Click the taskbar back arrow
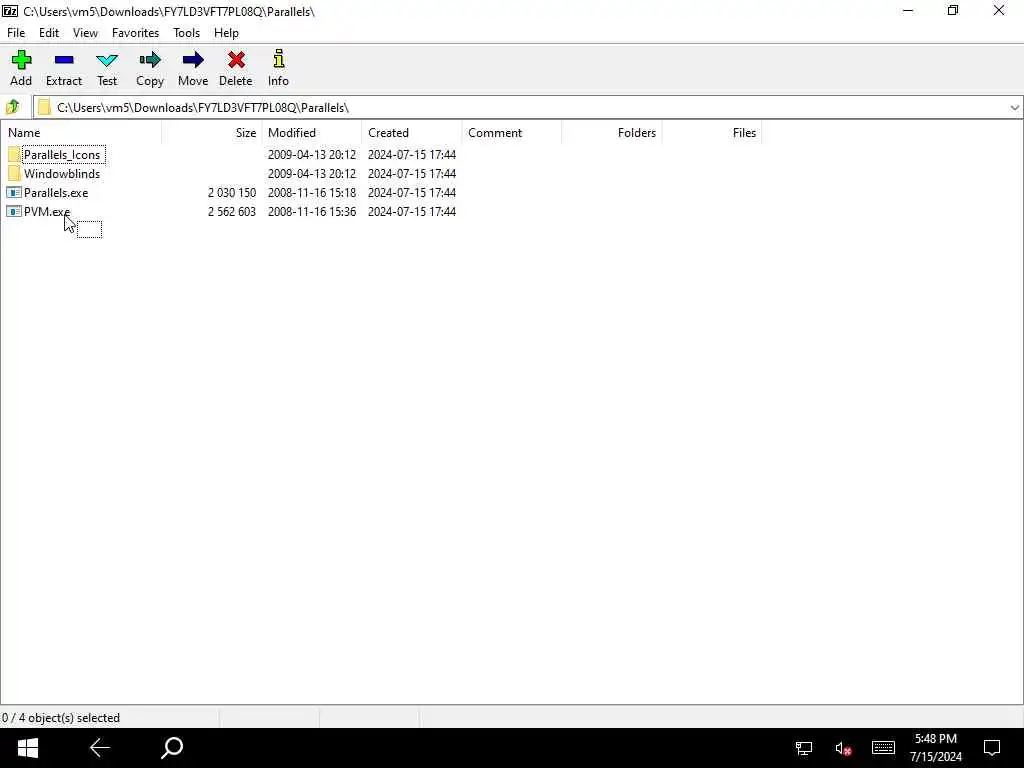Image resolution: width=1024 pixels, height=768 pixels. click(x=100, y=748)
